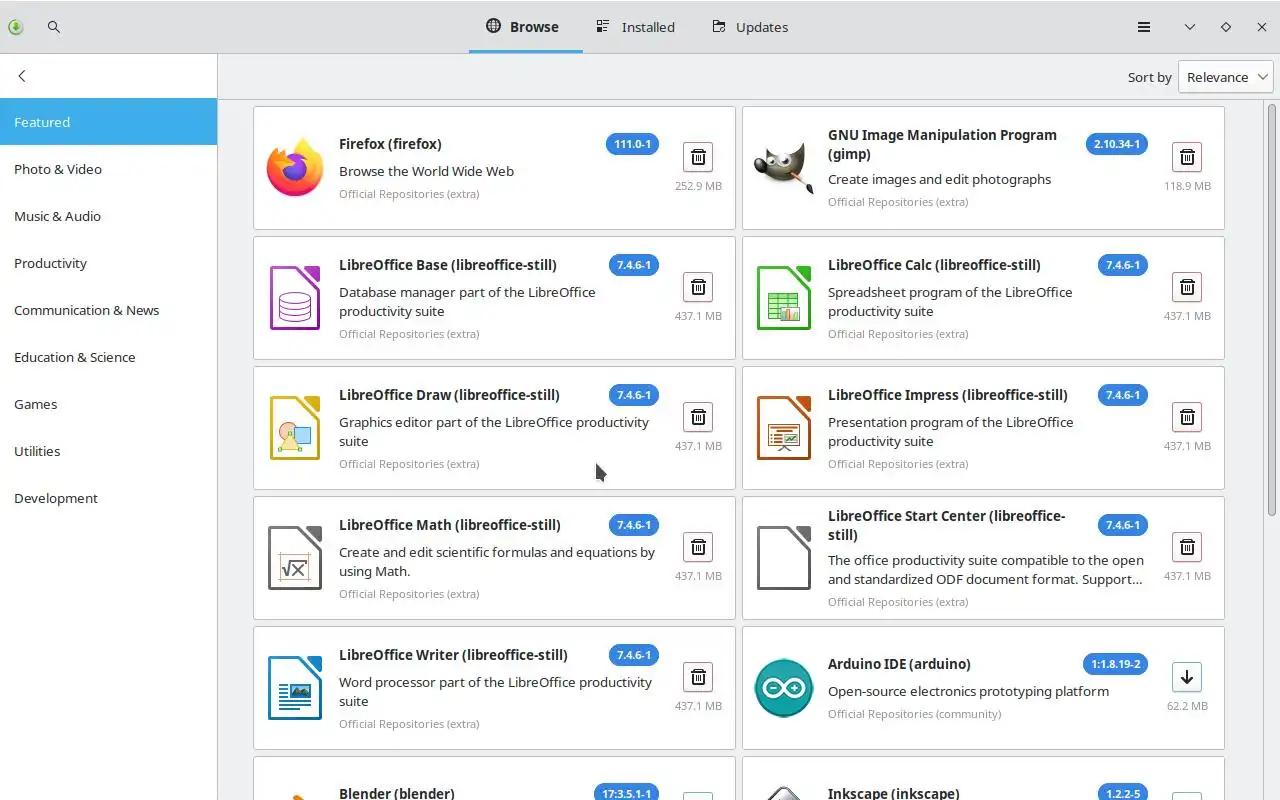
Task: Switch to the Installed tab
Action: click(x=635, y=27)
